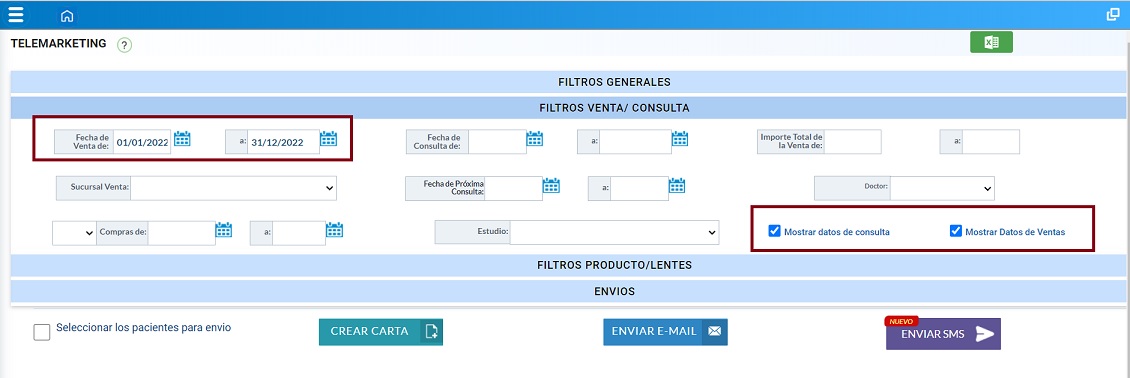This screenshot has width=1130, height=378.
Task: Open calendar for Fecha de Venta de
Action: pyautogui.click(x=182, y=139)
